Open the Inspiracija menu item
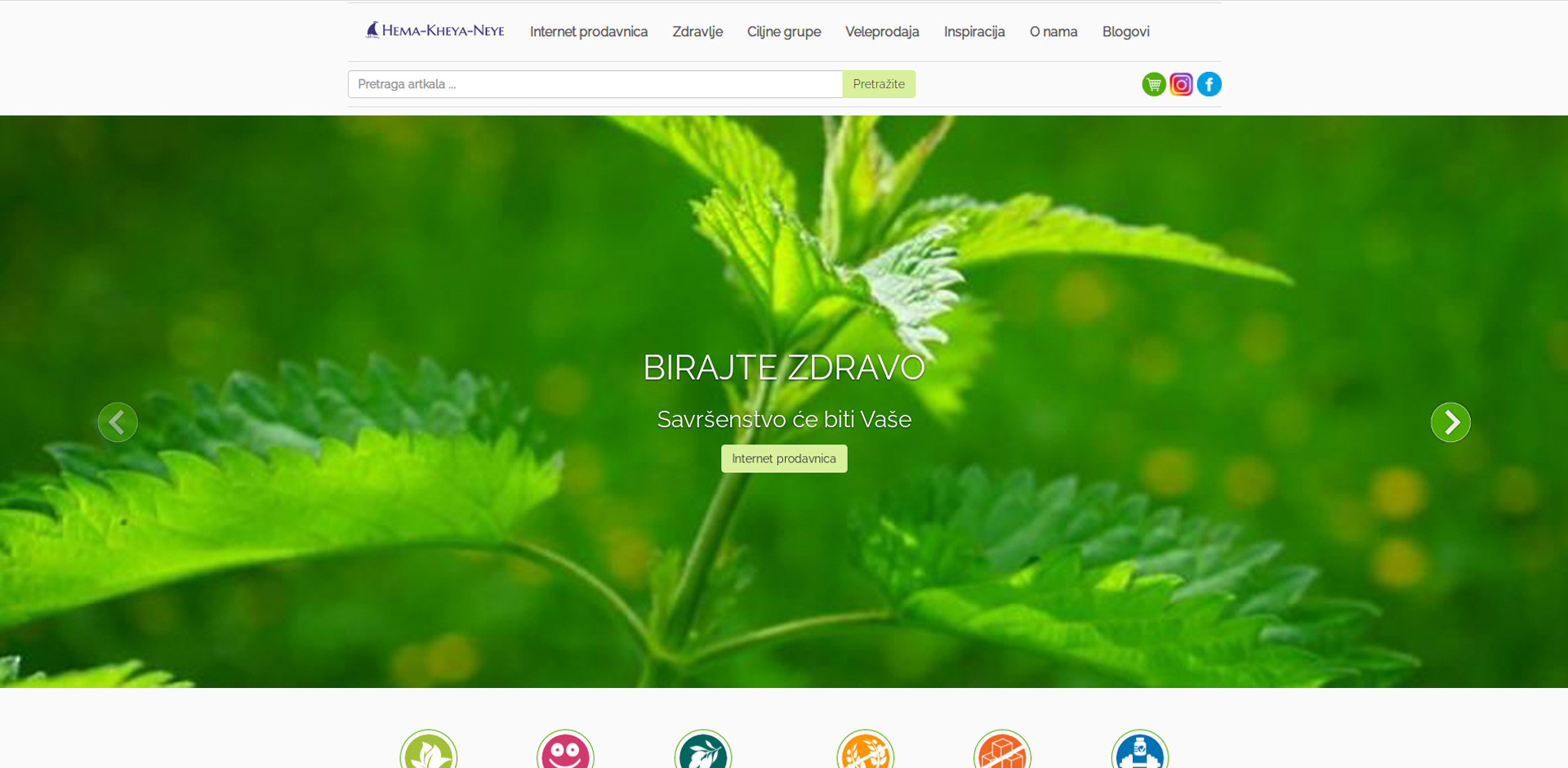The height and width of the screenshot is (768, 1568). coord(974,32)
